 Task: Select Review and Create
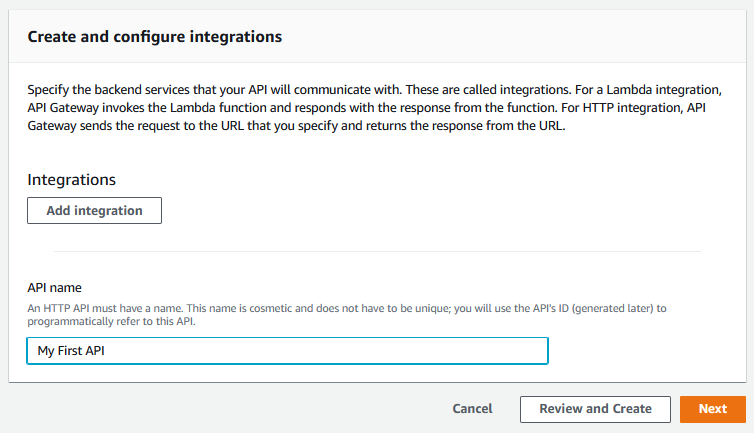(595, 409)
